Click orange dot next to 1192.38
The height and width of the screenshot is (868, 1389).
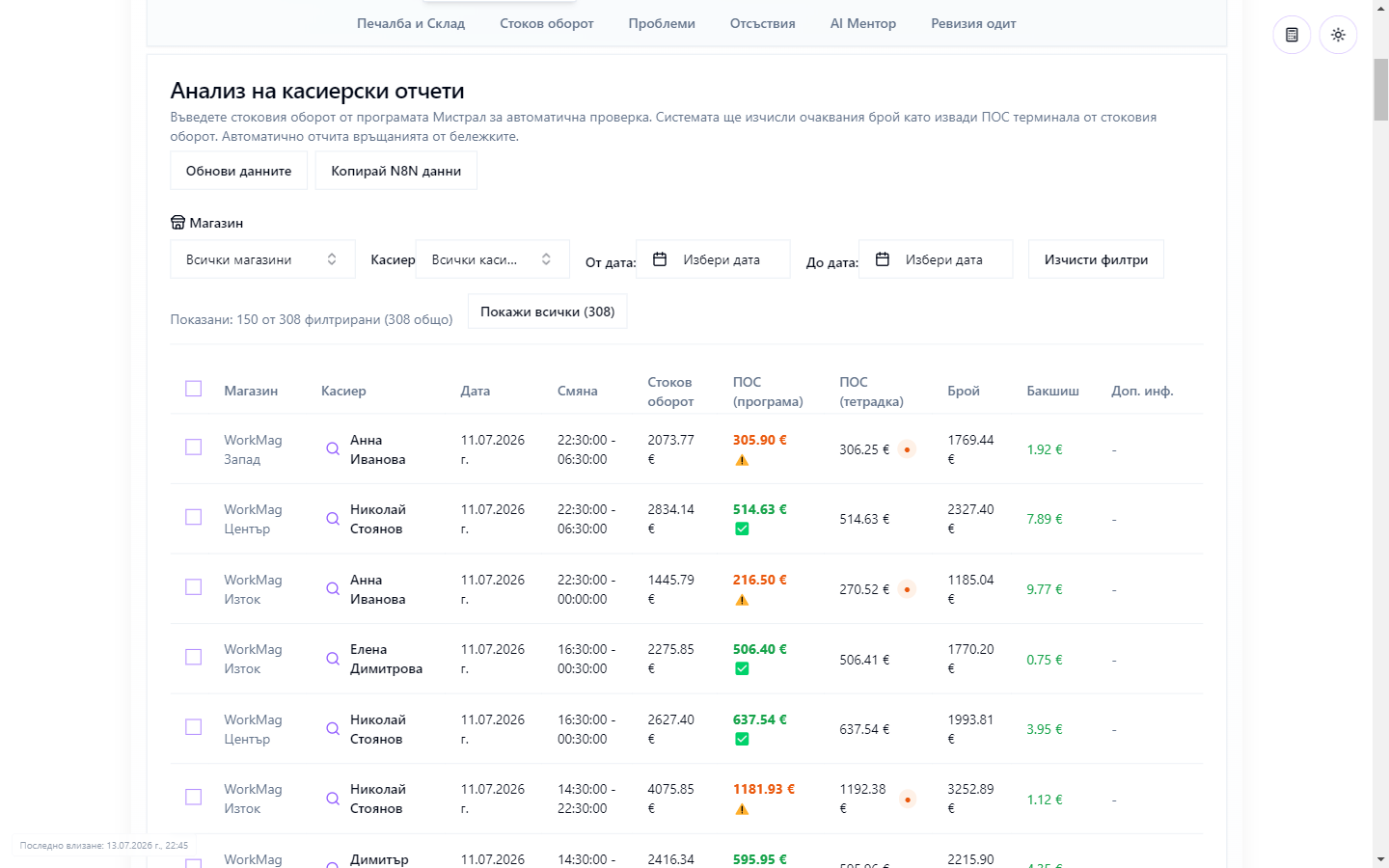(x=907, y=799)
